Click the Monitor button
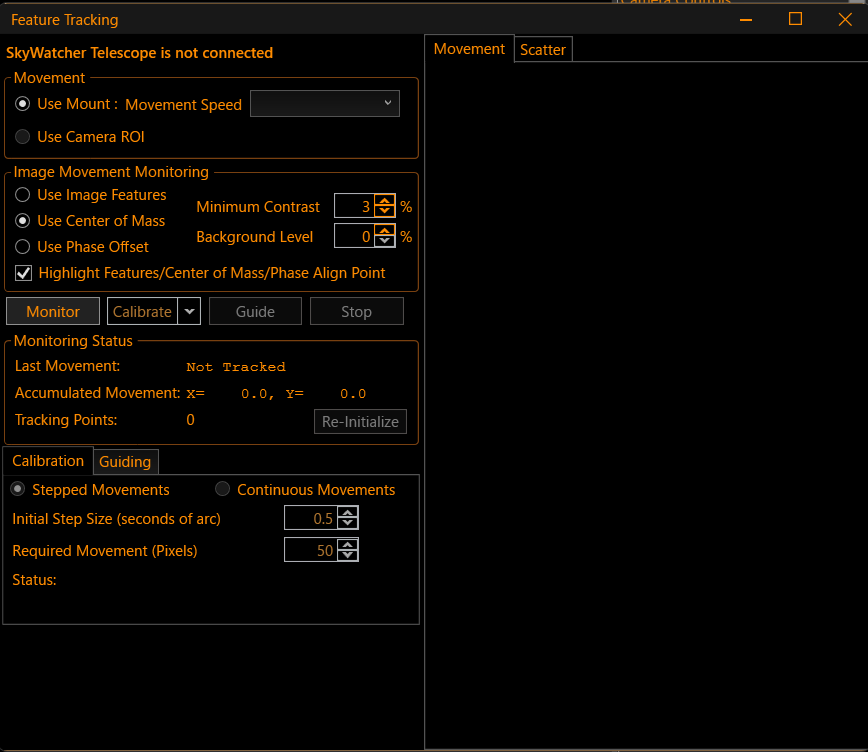868x752 pixels. [53, 311]
